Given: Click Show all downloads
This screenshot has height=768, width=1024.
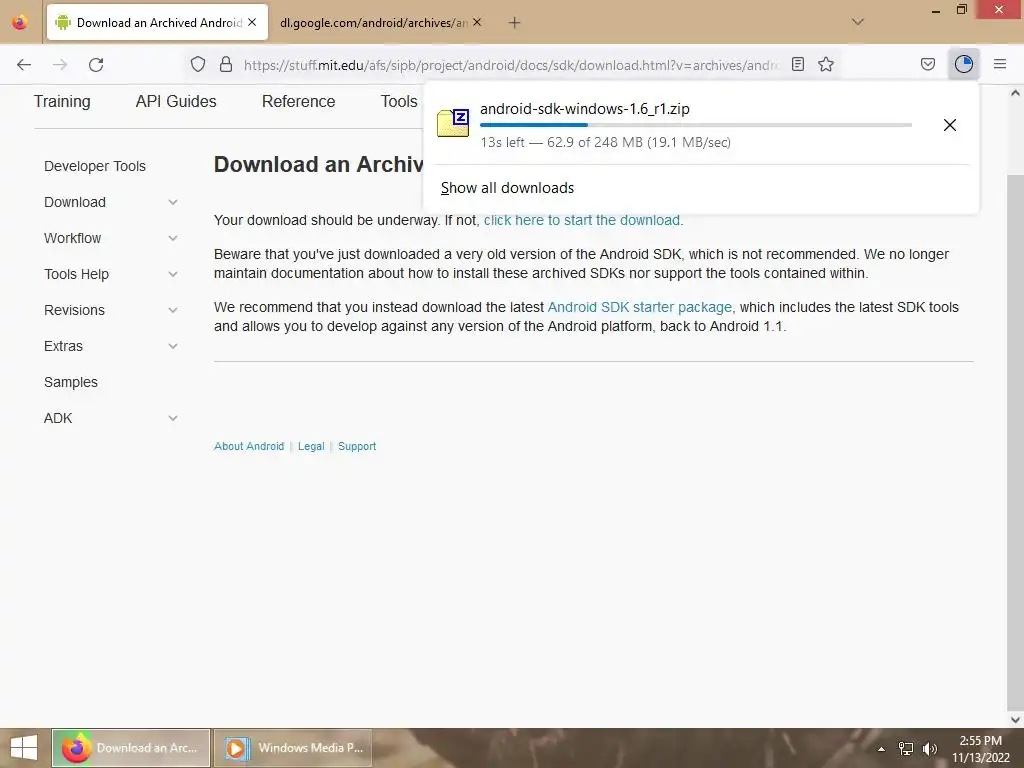Looking at the screenshot, I should click(507, 188).
